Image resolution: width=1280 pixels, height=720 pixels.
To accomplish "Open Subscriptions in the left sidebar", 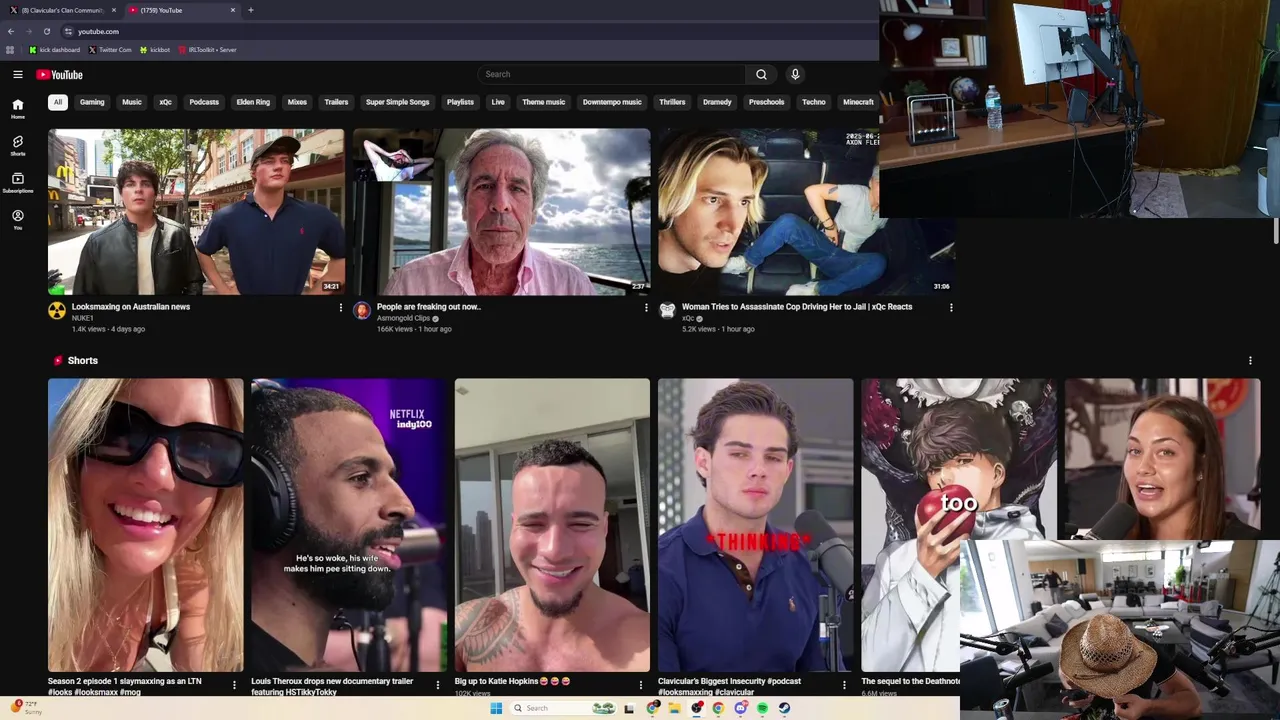I will [x=18, y=183].
